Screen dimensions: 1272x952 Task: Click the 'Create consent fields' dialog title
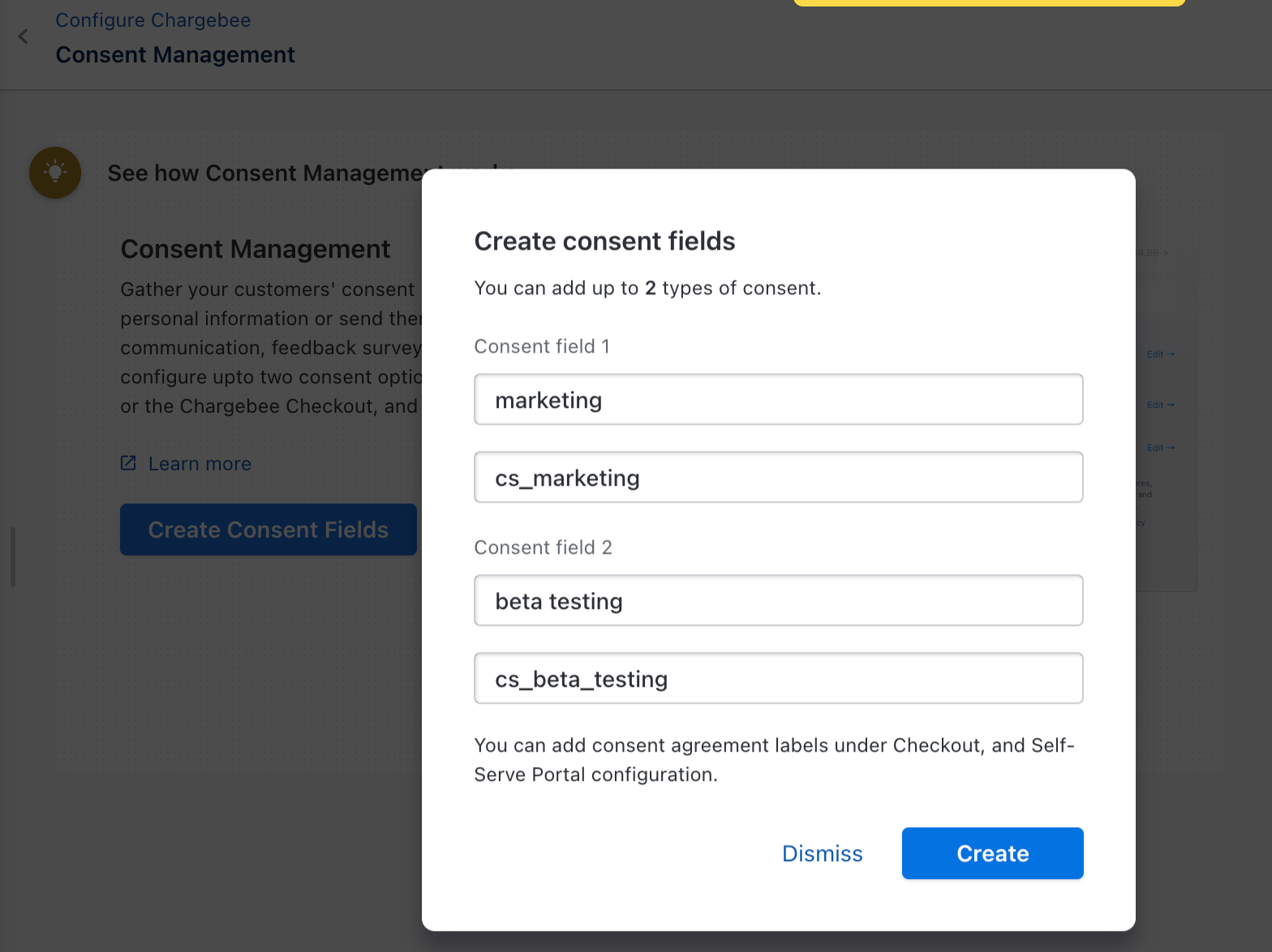(x=604, y=241)
